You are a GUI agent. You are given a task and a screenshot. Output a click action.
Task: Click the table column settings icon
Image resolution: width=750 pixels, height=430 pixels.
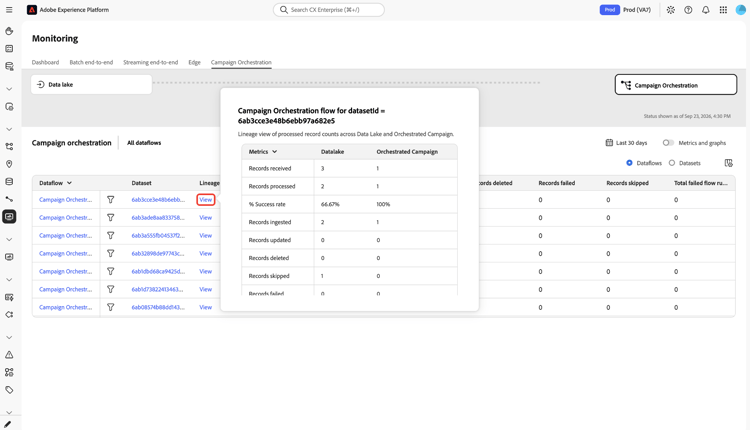[x=728, y=163]
